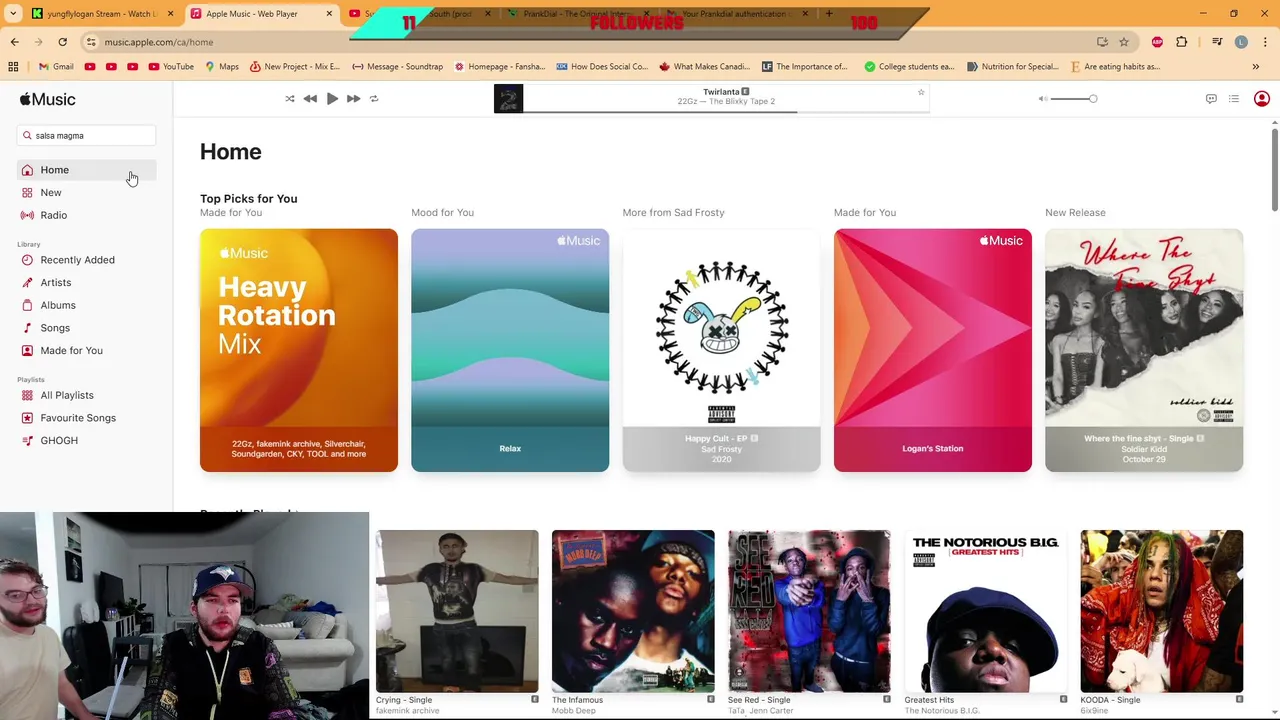Go back in the browser
1280x720 pixels.
(x=14, y=42)
